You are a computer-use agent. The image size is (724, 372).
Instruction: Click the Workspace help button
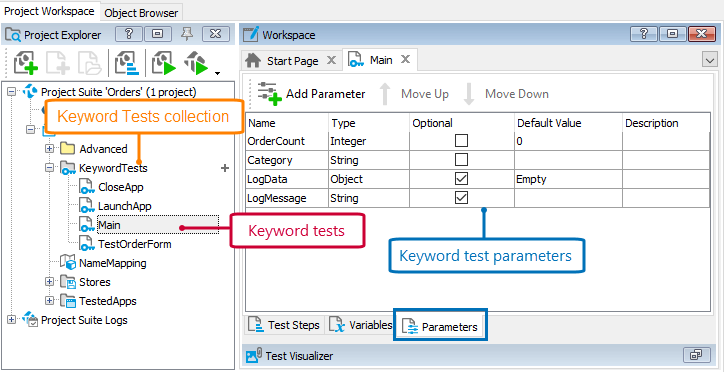pyautogui.click(x=644, y=34)
